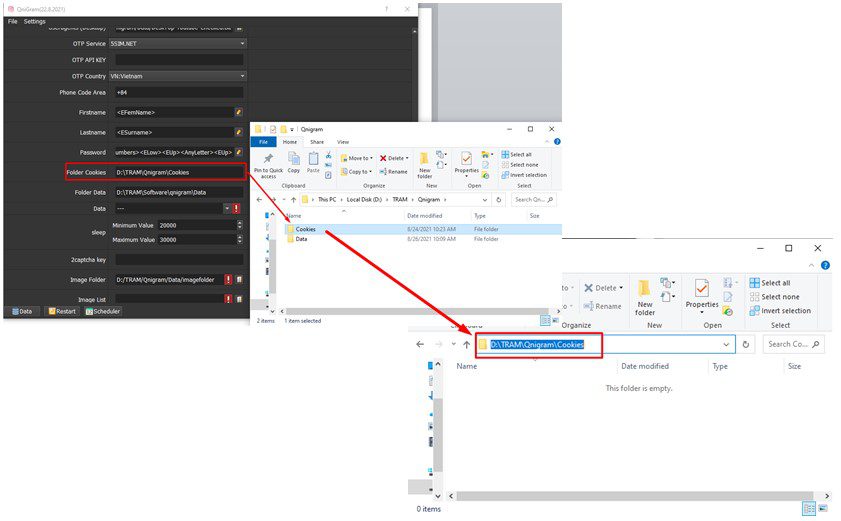Select the Data folder row in Qnigram explorer

pyautogui.click(x=424, y=239)
